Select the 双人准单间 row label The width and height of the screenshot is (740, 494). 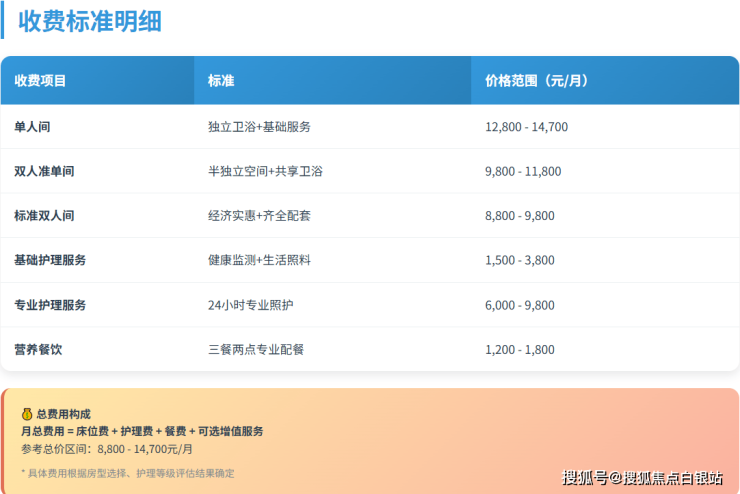(x=44, y=171)
